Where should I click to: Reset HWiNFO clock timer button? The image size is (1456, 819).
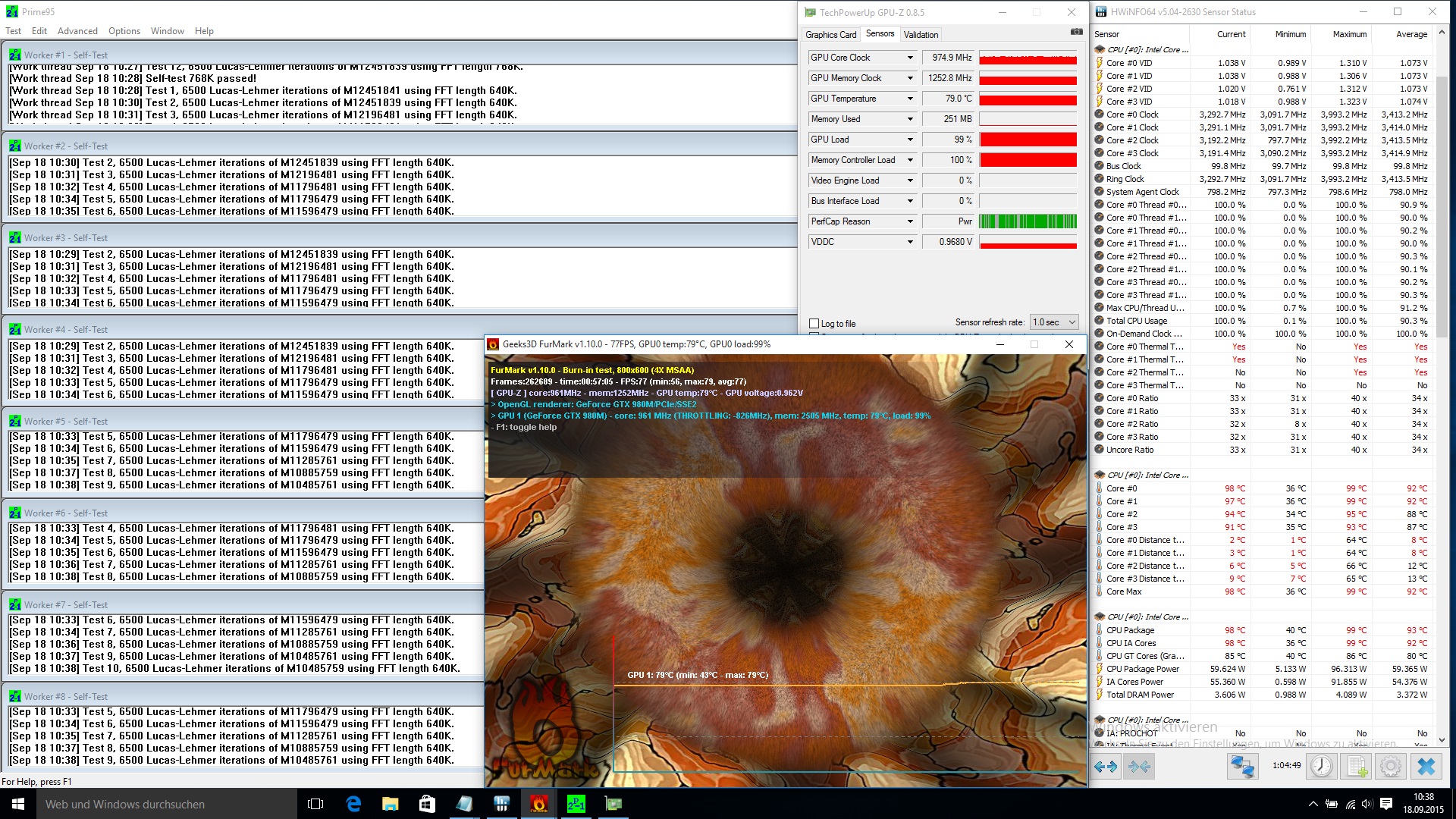pyautogui.click(x=1322, y=767)
